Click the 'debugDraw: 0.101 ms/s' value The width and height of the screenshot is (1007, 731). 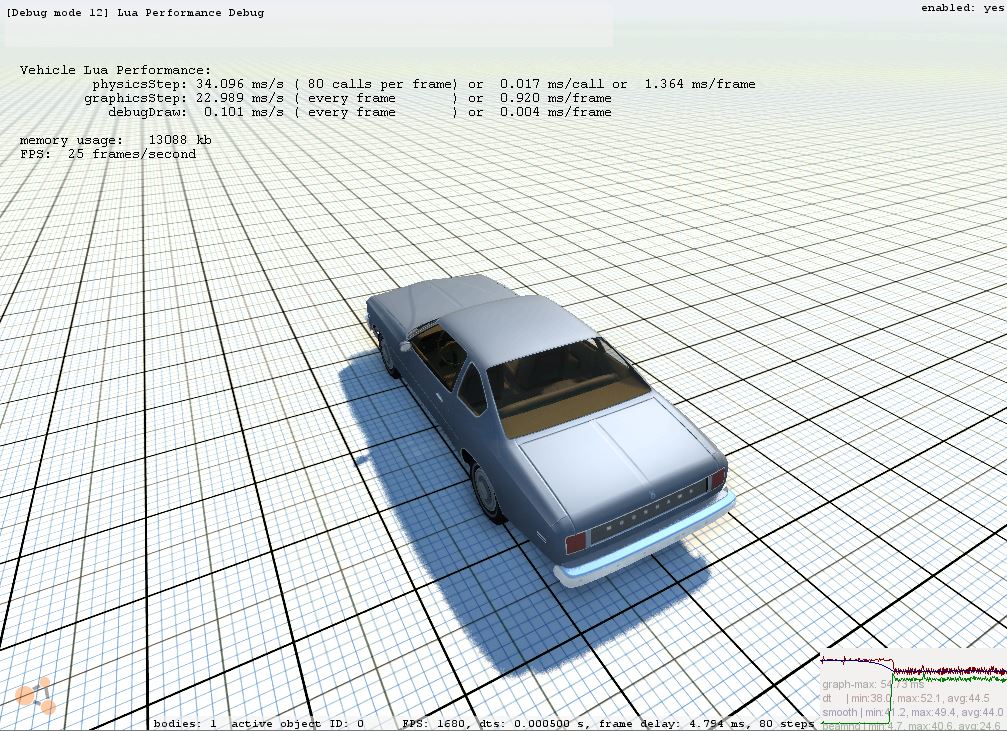196,112
